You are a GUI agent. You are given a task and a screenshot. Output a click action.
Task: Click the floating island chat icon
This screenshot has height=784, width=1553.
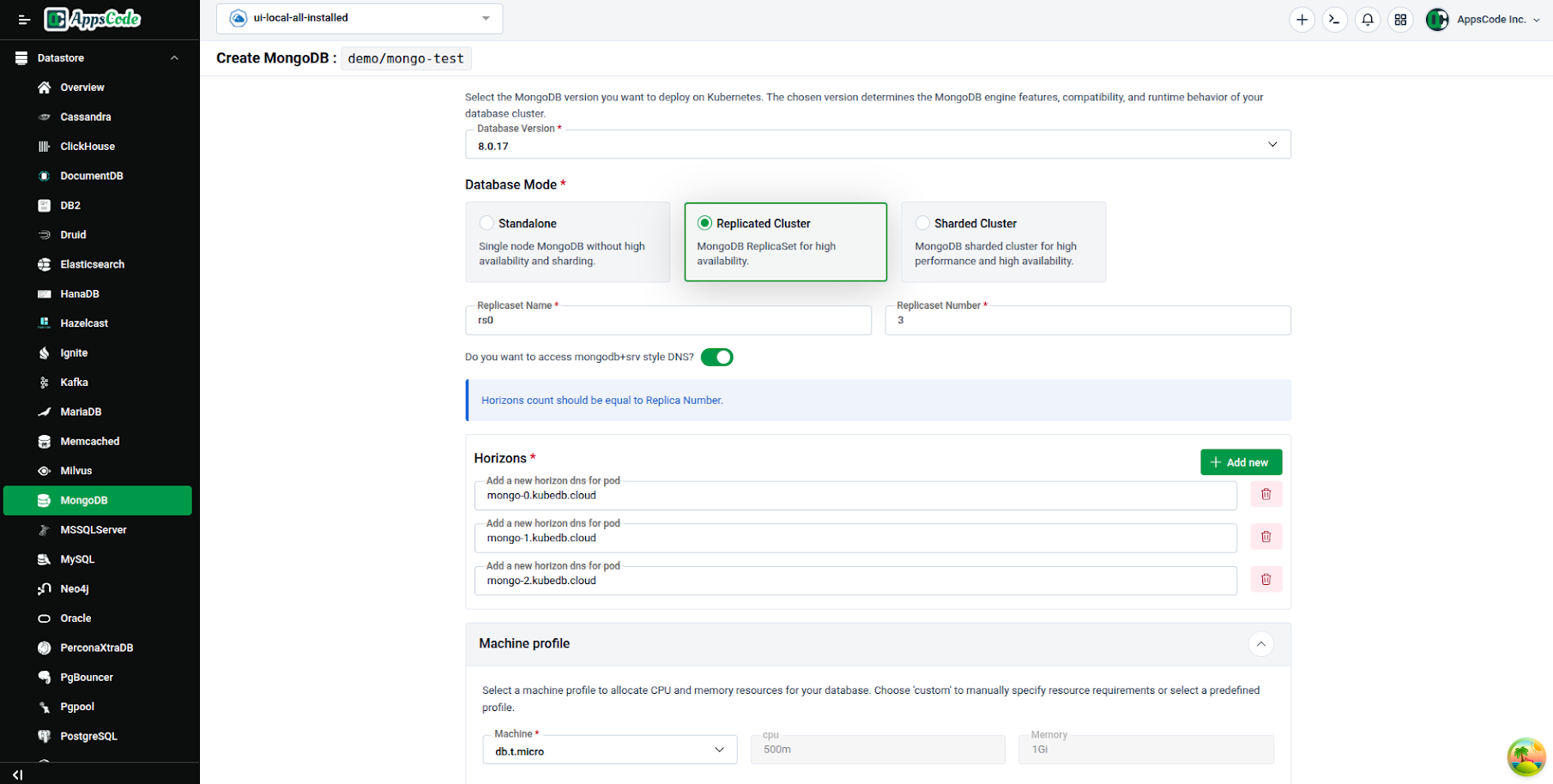[x=1526, y=757]
